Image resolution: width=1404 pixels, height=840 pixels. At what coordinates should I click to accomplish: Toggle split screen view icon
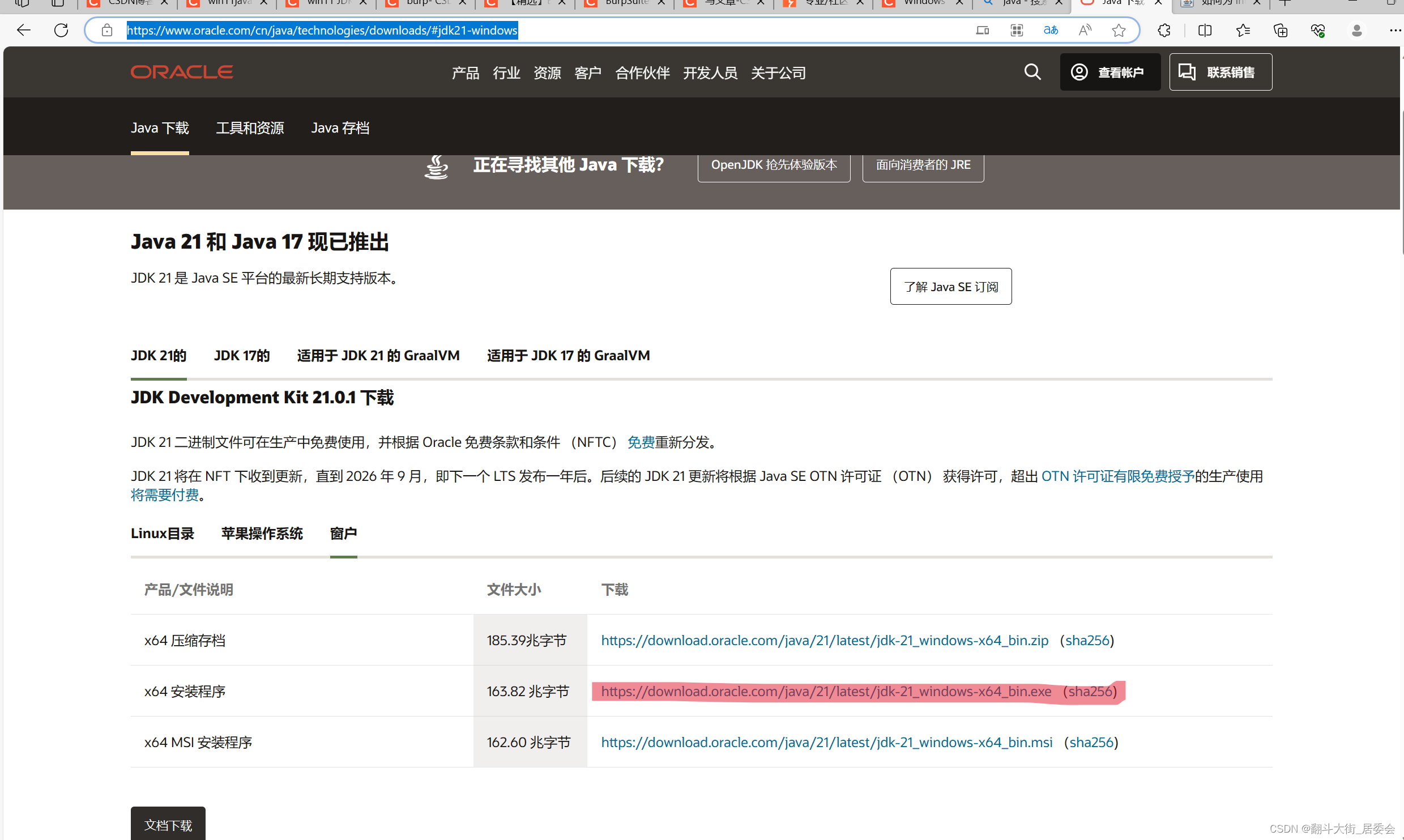coord(1205,30)
